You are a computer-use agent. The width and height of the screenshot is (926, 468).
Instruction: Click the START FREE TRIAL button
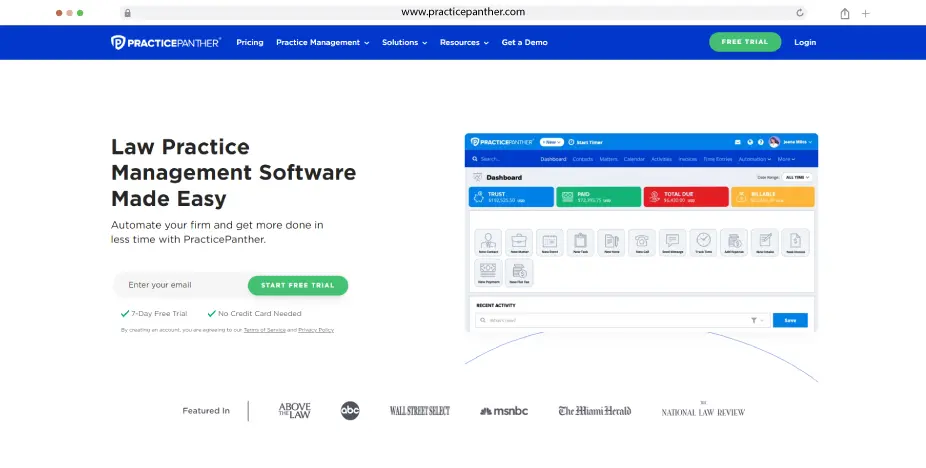[298, 285]
